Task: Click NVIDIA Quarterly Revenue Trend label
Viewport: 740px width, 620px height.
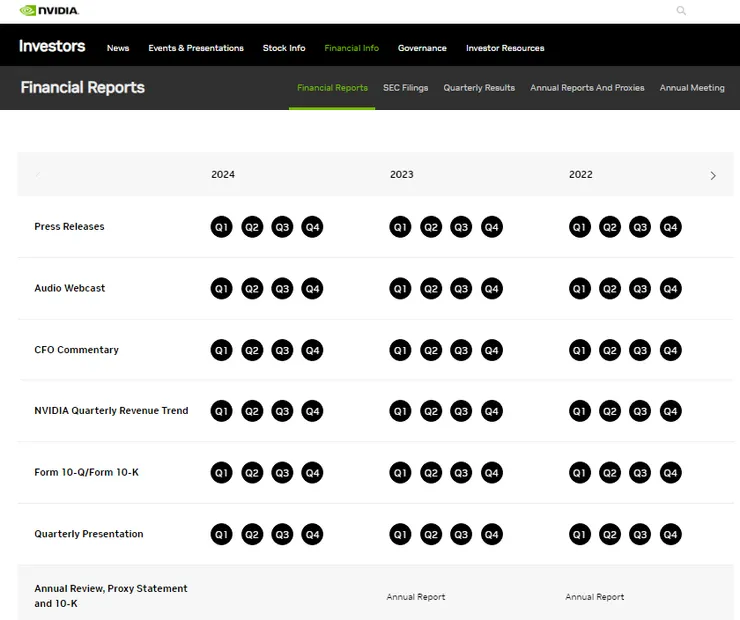Action: click(111, 411)
